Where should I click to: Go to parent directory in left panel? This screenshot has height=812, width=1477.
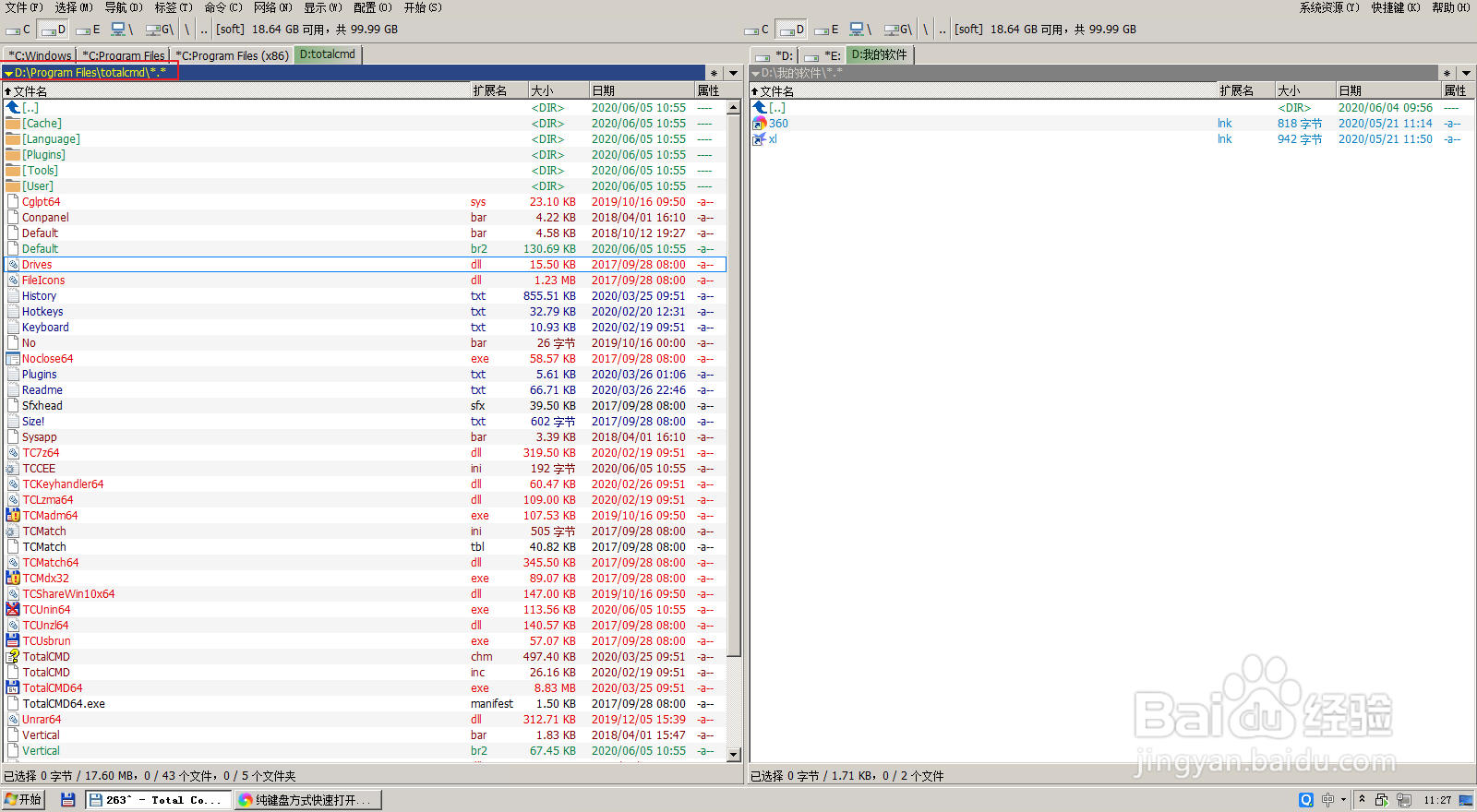coord(204,30)
